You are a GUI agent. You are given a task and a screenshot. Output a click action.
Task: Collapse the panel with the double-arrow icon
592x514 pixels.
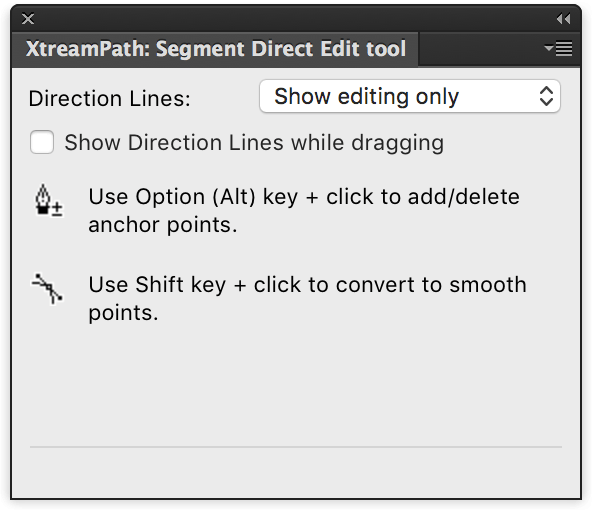point(563,19)
